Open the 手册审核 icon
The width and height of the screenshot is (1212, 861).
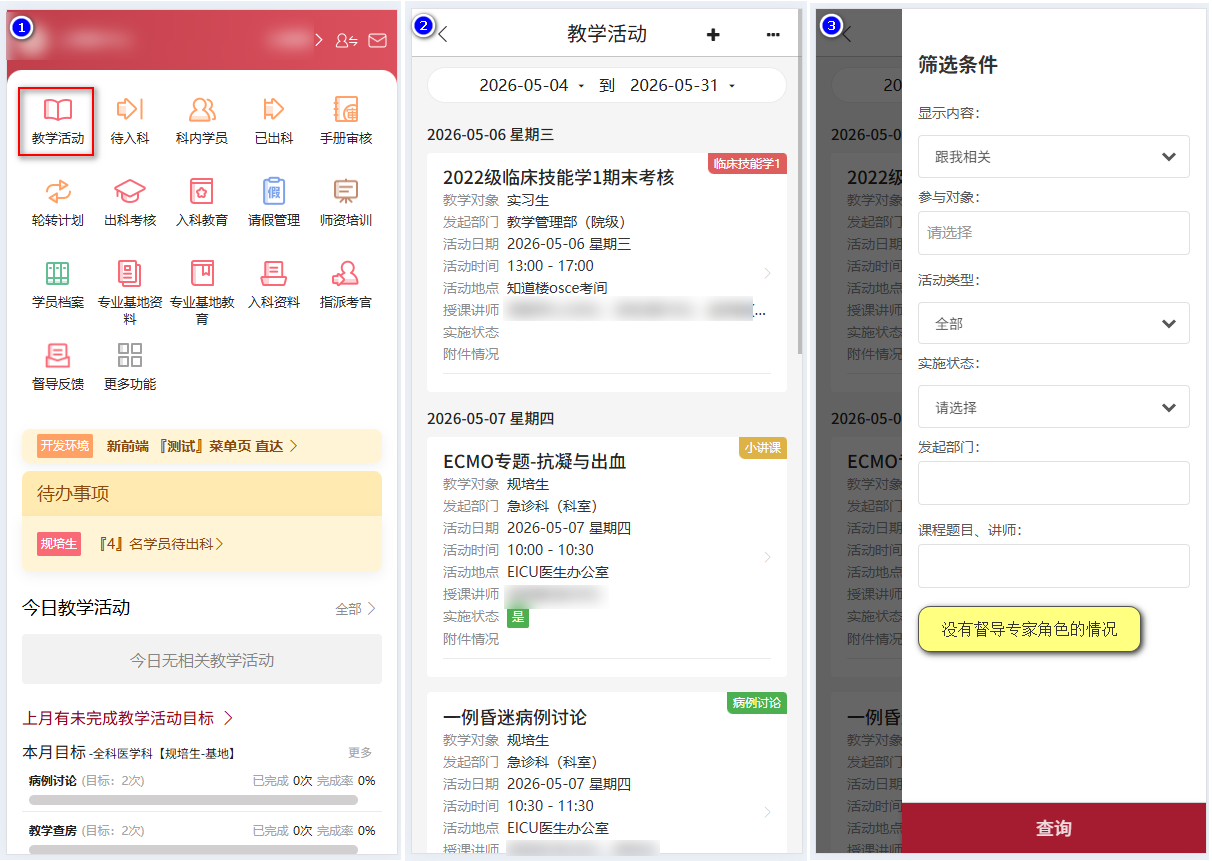click(x=346, y=121)
